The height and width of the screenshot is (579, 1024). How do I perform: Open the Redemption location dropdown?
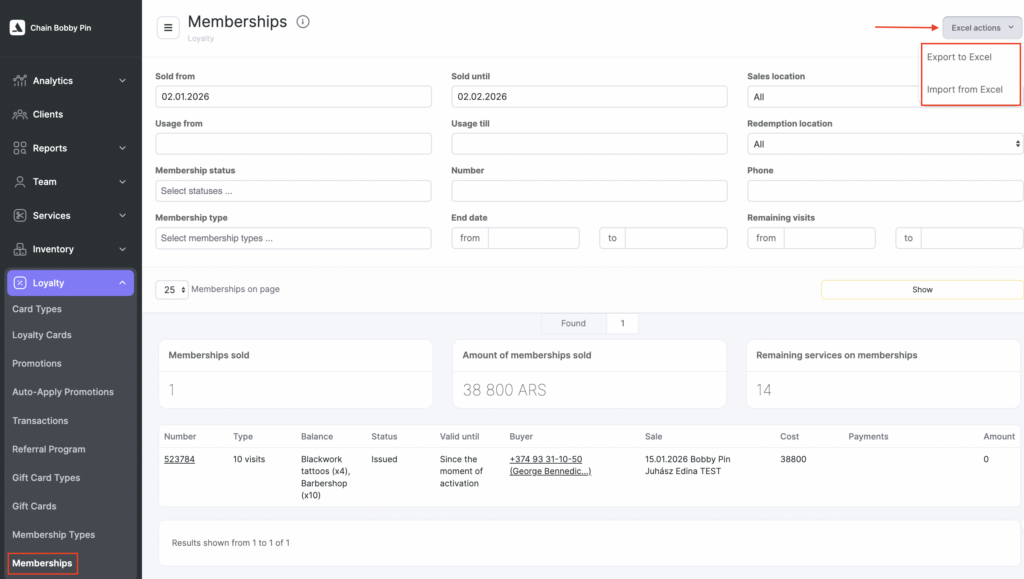tap(884, 144)
